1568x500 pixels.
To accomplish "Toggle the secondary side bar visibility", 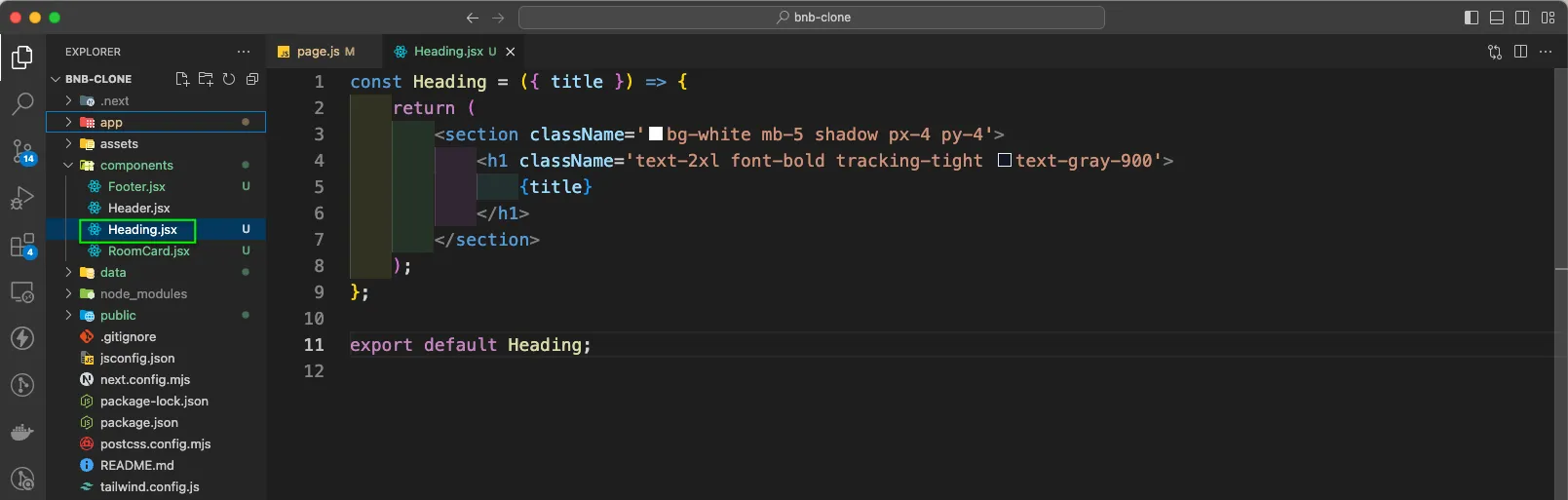I will pyautogui.click(x=1522, y=18).
